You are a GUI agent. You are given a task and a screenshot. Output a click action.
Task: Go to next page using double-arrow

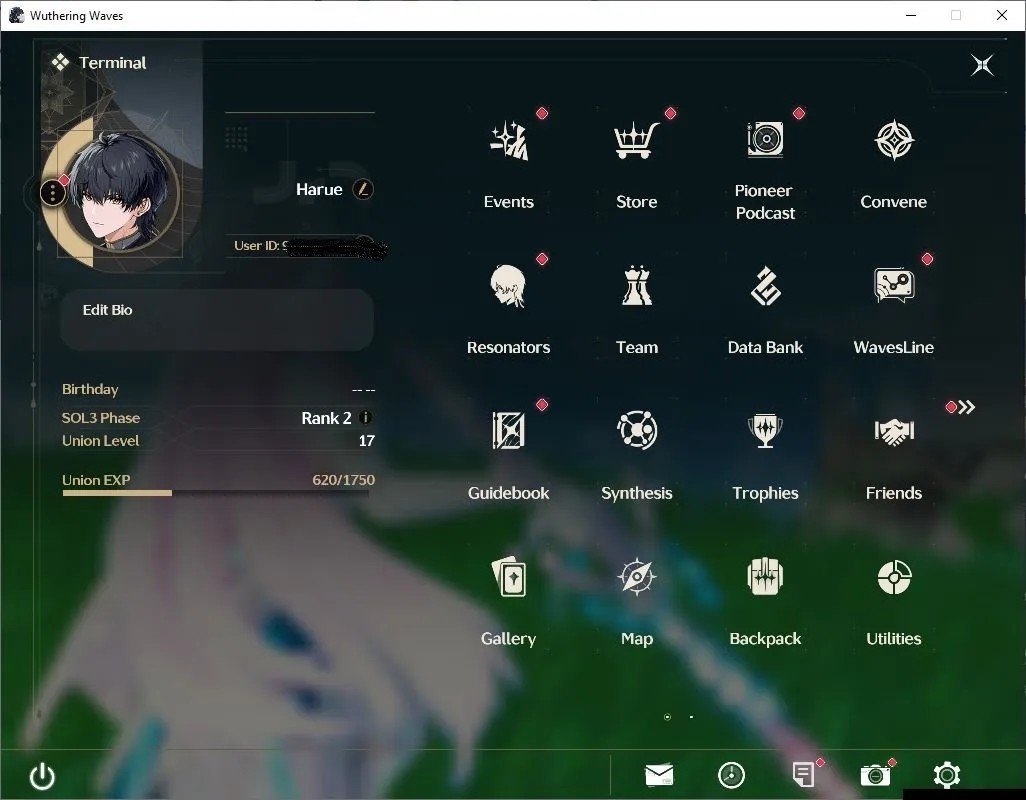coord(966,408)
